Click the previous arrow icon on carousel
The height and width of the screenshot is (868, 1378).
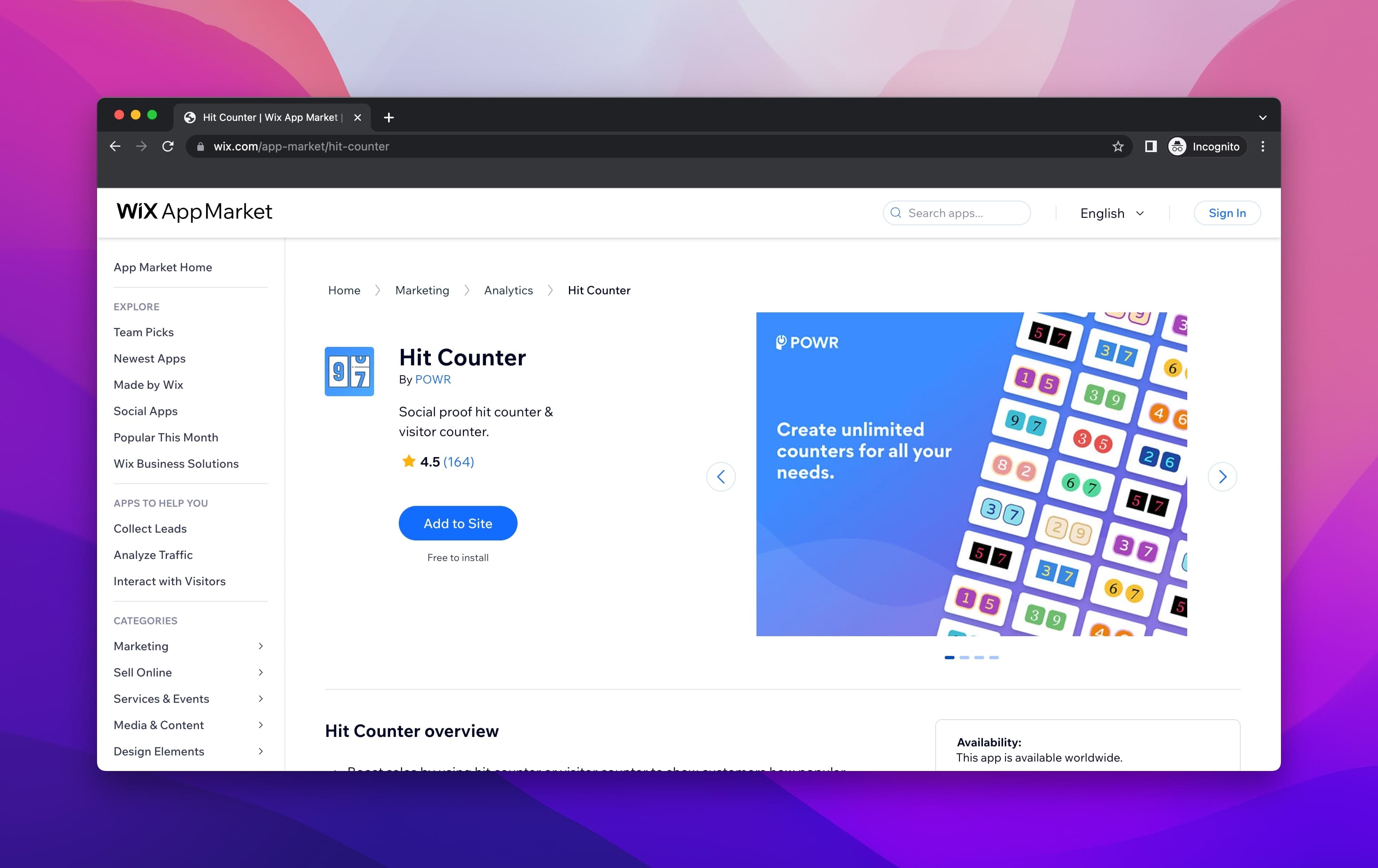coord(722,476)
